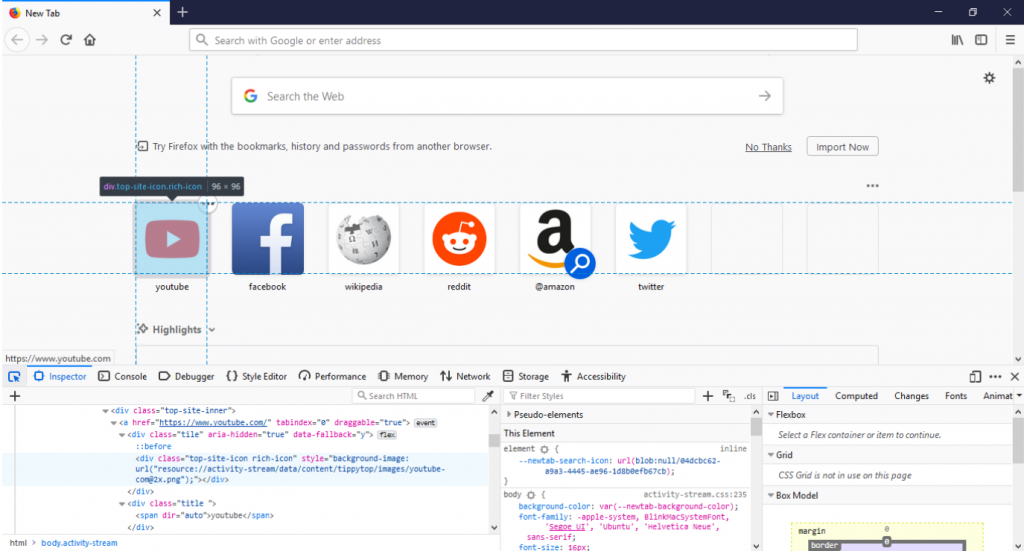Select the Changes sidebar tab
This screenshot has height=551, width=1024.
click(911, 396)
